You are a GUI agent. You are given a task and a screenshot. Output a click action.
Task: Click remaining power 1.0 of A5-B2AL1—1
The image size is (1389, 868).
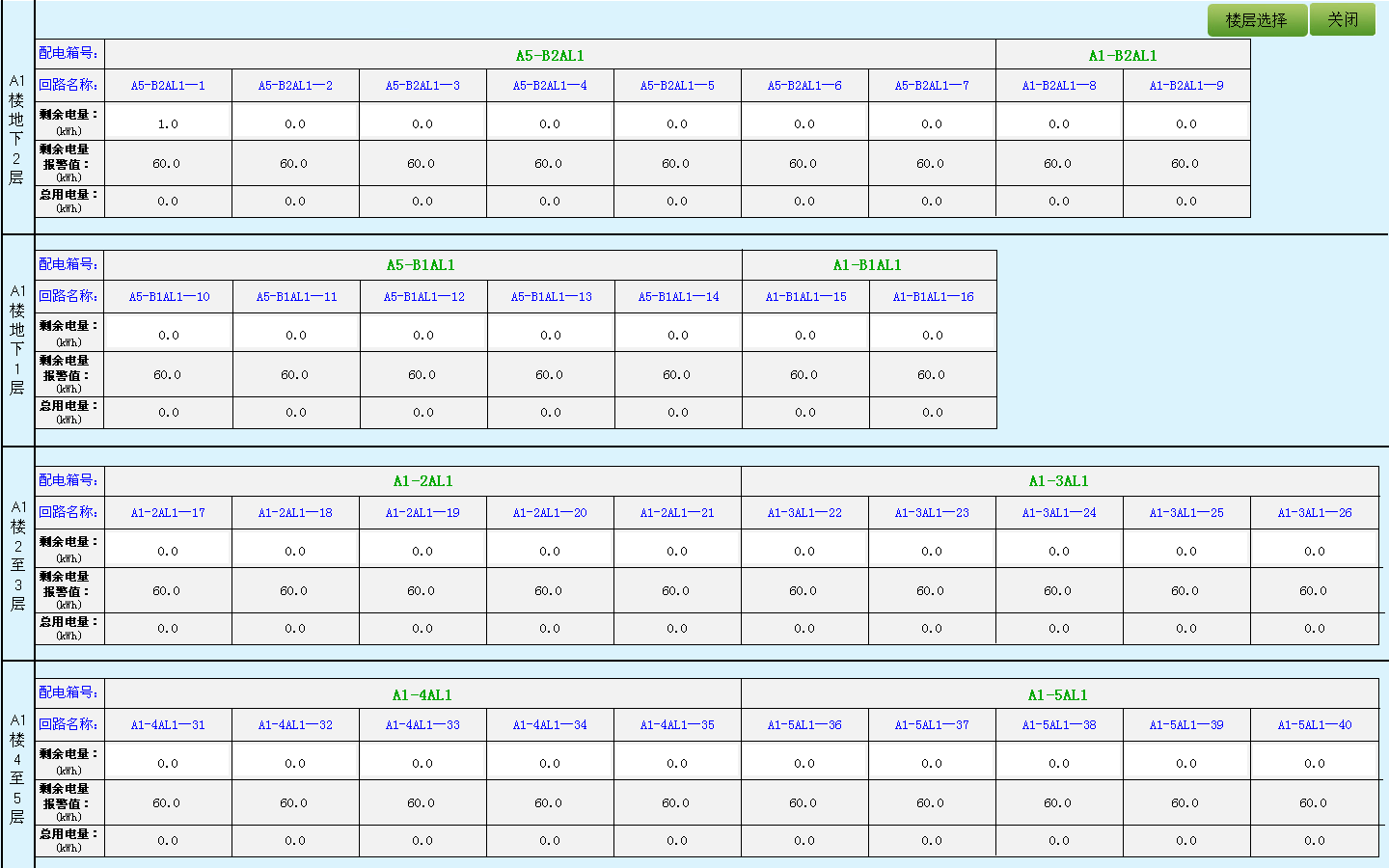[168, 122]
